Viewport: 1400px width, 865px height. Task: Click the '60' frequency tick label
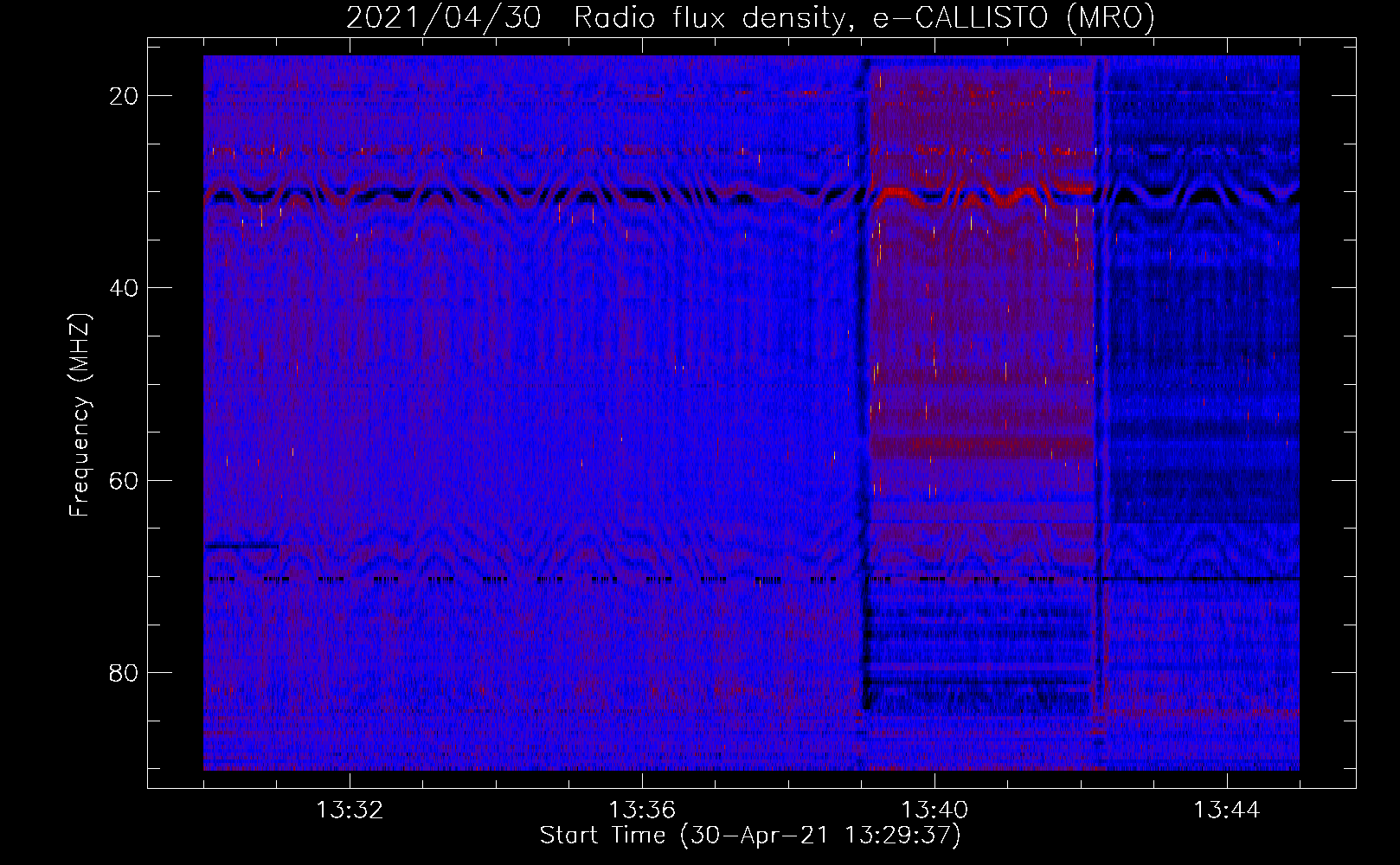pyautogui.click(x=124, y=480)
